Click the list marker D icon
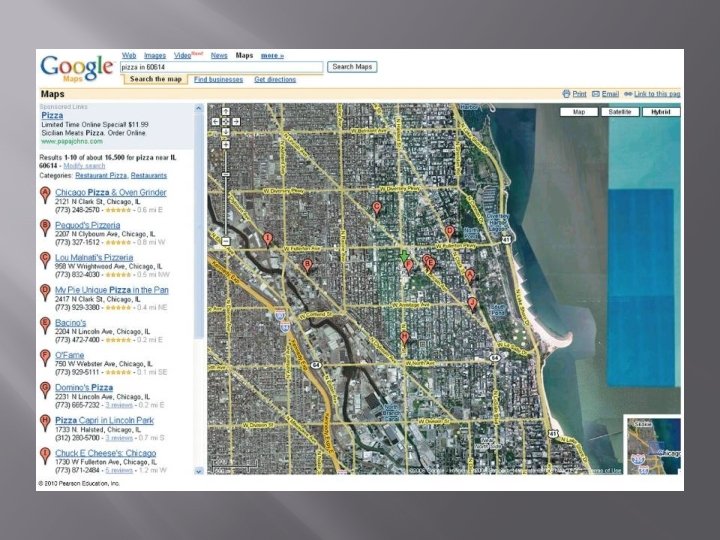Screen dimensions: 720x540 point(45,292)
